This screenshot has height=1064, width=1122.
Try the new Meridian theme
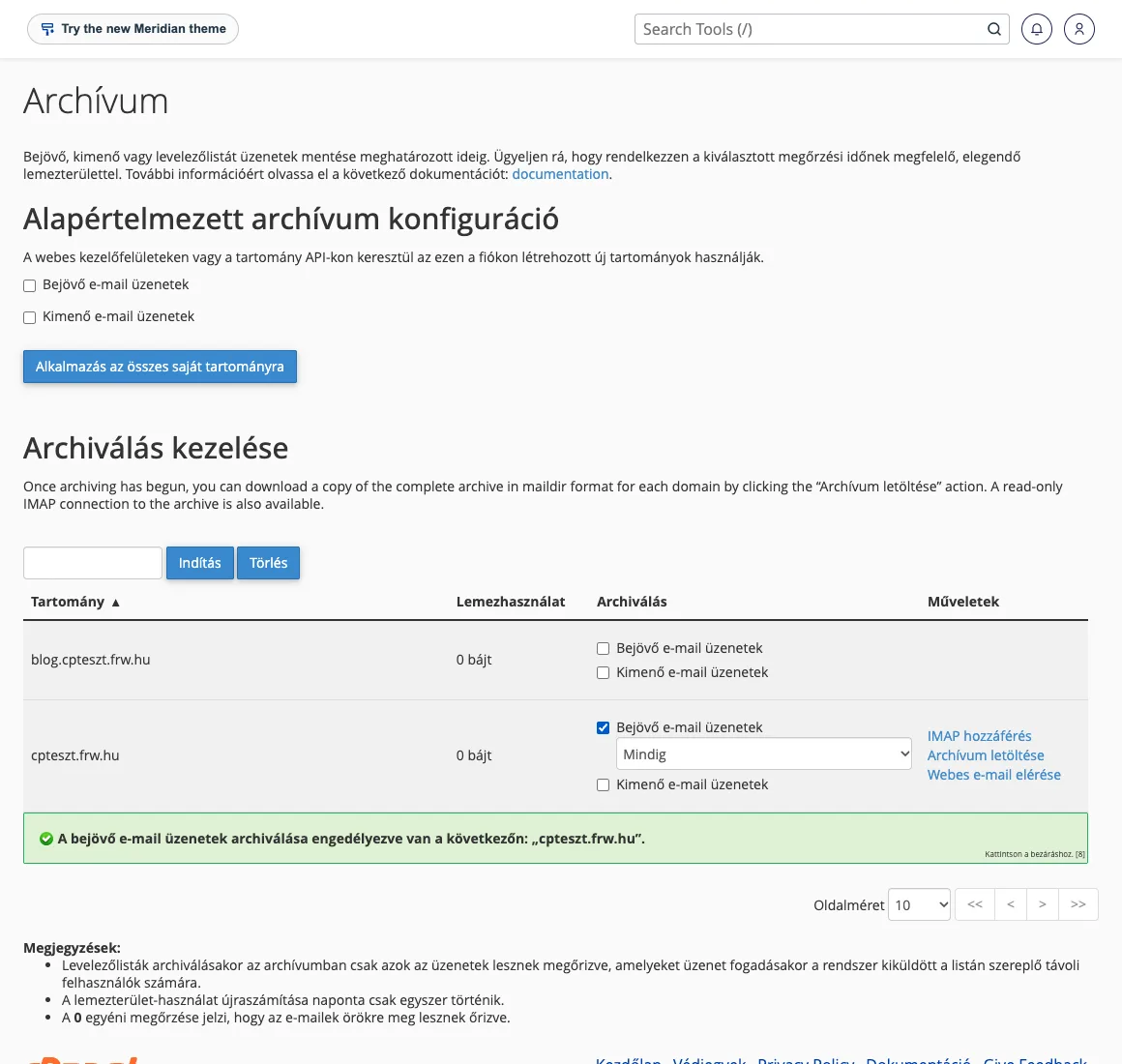click(x=133, y=29)
